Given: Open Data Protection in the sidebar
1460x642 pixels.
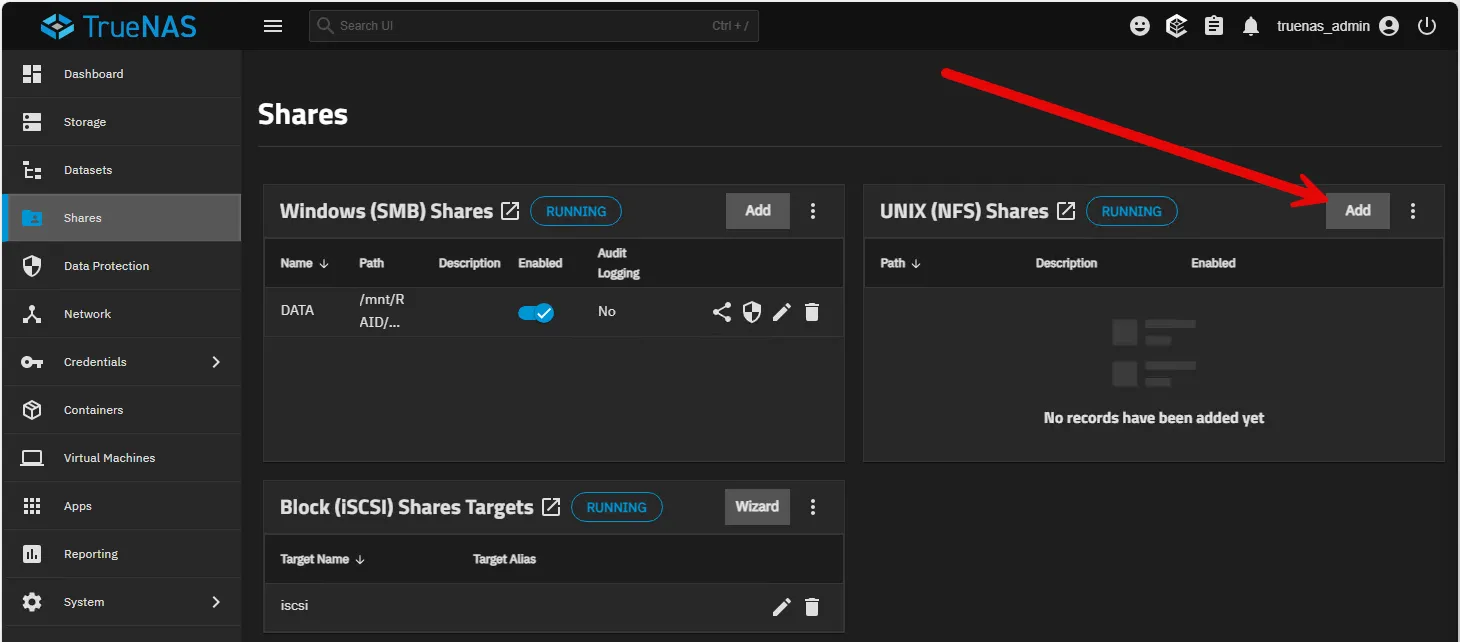Looking at the screenshot, I should coord(106,266).
